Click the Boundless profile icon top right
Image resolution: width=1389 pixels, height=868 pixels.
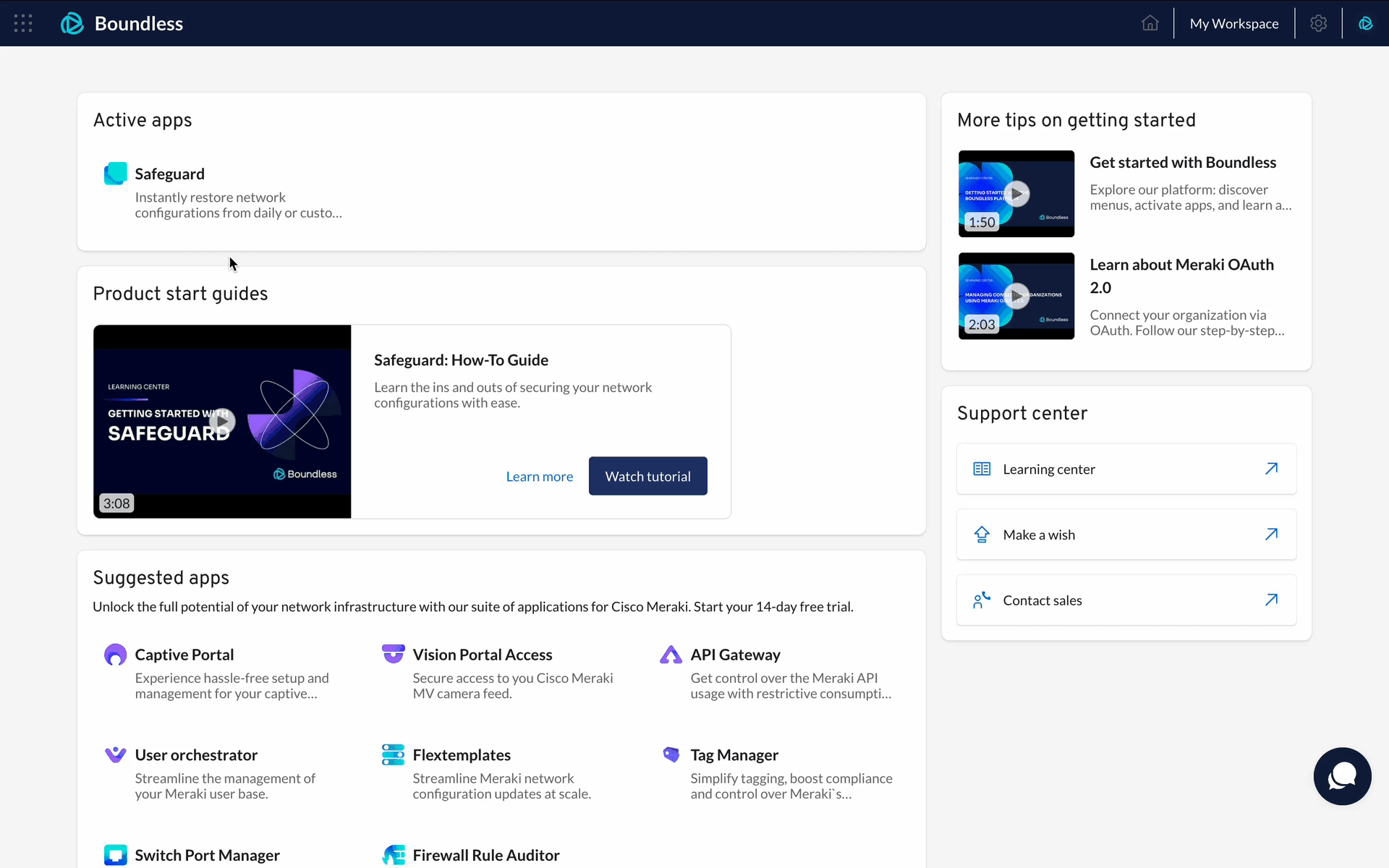pos(1365,23)
